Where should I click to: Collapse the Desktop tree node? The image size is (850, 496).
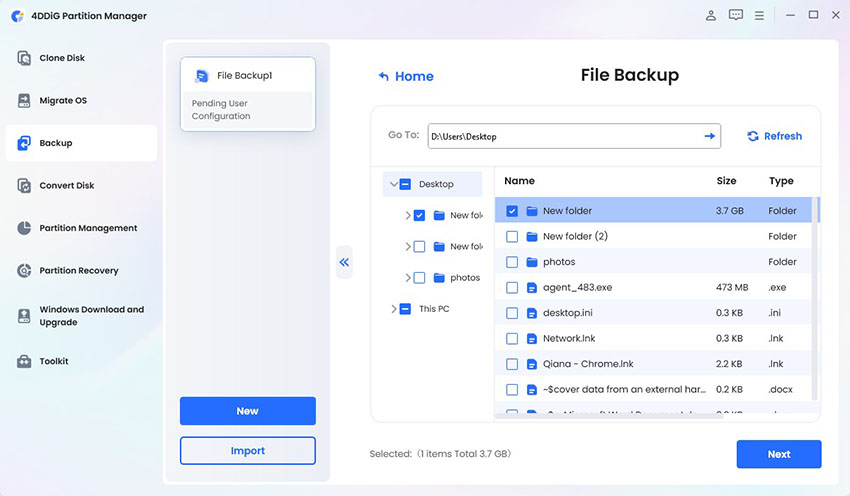pyautogui.click(x=394, y=184)
